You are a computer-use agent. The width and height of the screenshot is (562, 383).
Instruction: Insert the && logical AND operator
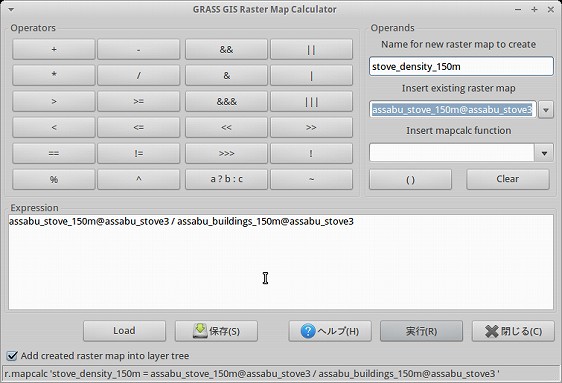click(226, 49)
